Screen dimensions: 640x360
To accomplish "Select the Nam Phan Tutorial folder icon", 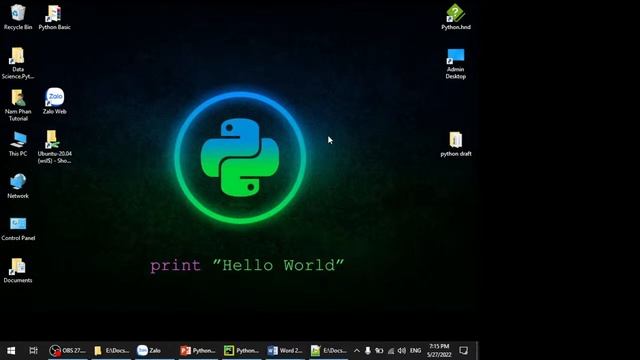I will 18,105.
